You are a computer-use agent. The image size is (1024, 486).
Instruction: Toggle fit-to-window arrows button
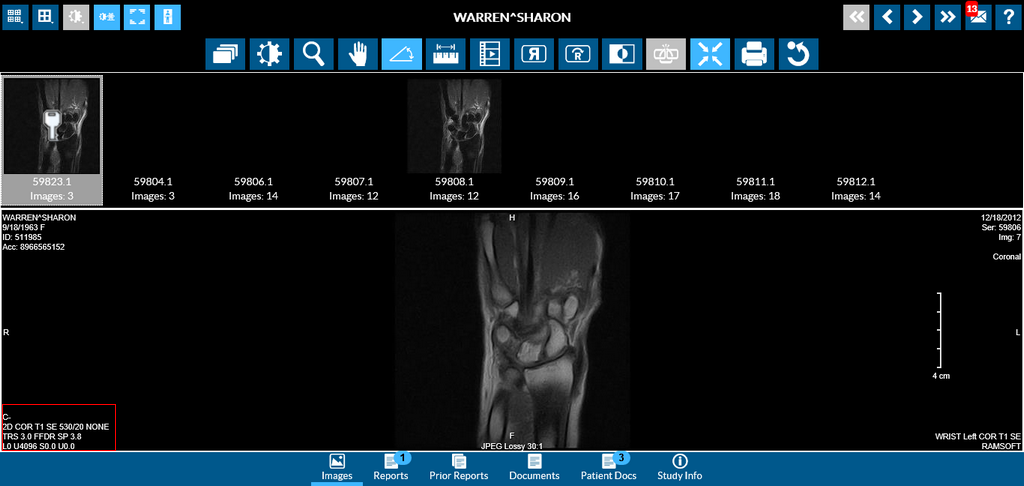point(710,54)
